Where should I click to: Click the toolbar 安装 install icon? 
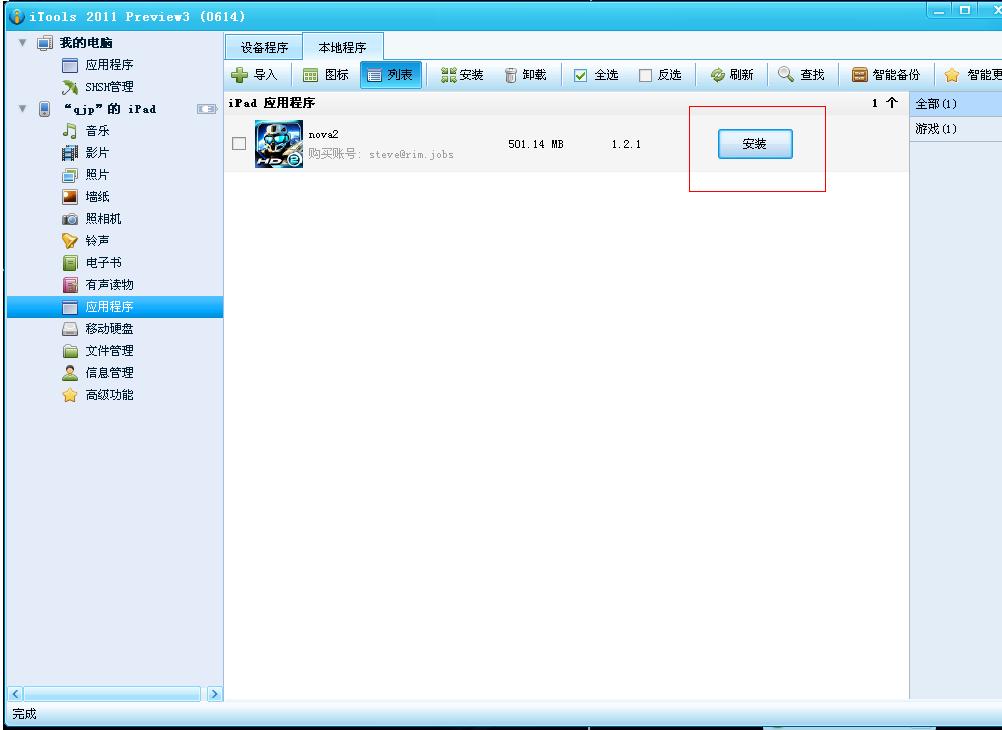(449, 75)
